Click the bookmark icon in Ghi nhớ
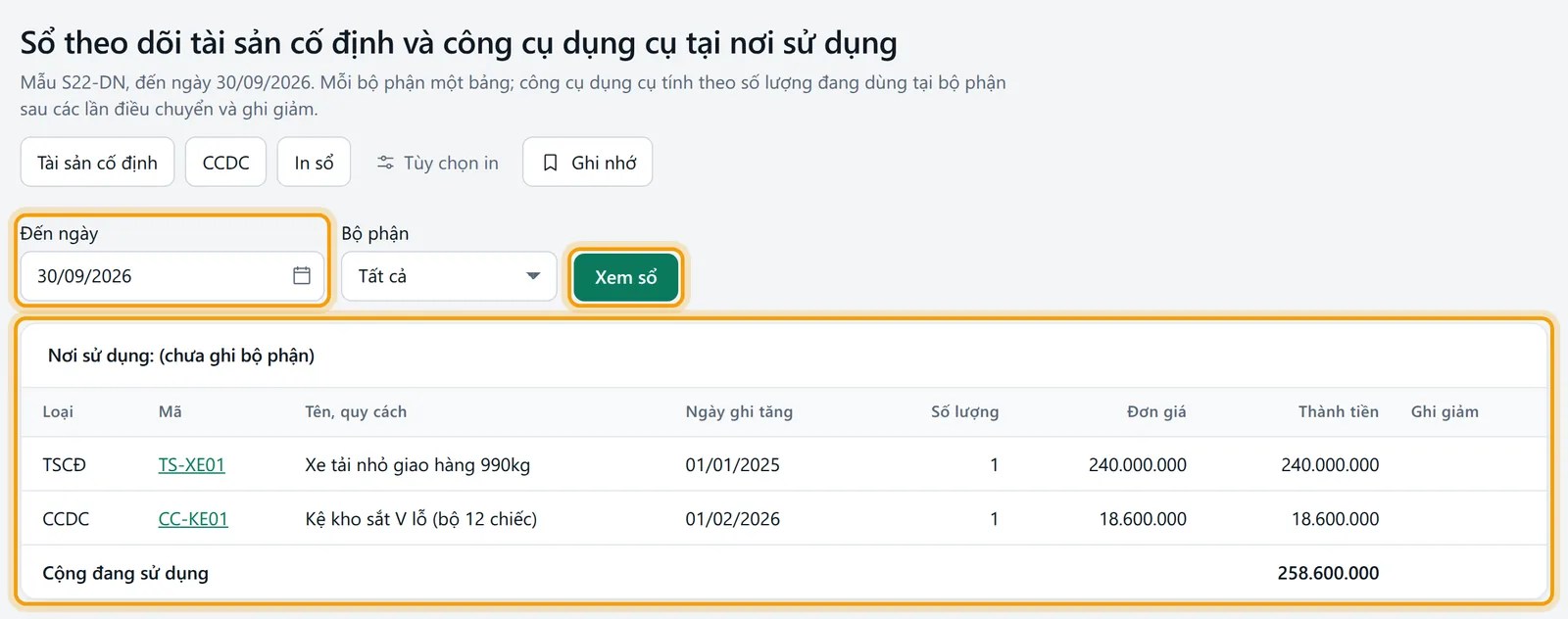The height and width of the screenshot is (619, 1568). (x=550, y=163)
